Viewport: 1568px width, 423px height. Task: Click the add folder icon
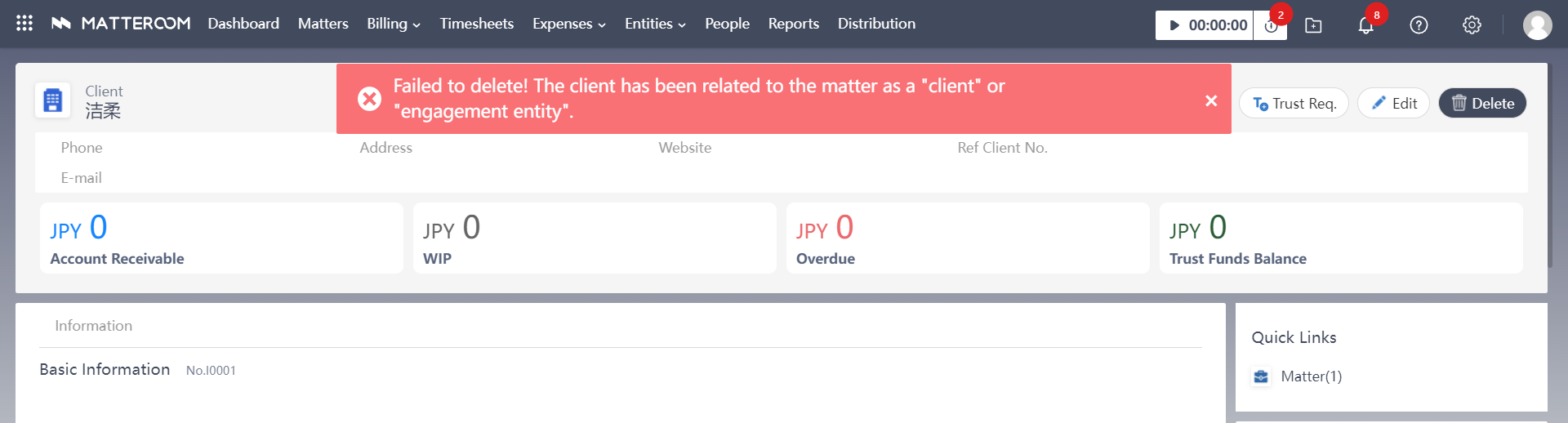(1313, 25)
